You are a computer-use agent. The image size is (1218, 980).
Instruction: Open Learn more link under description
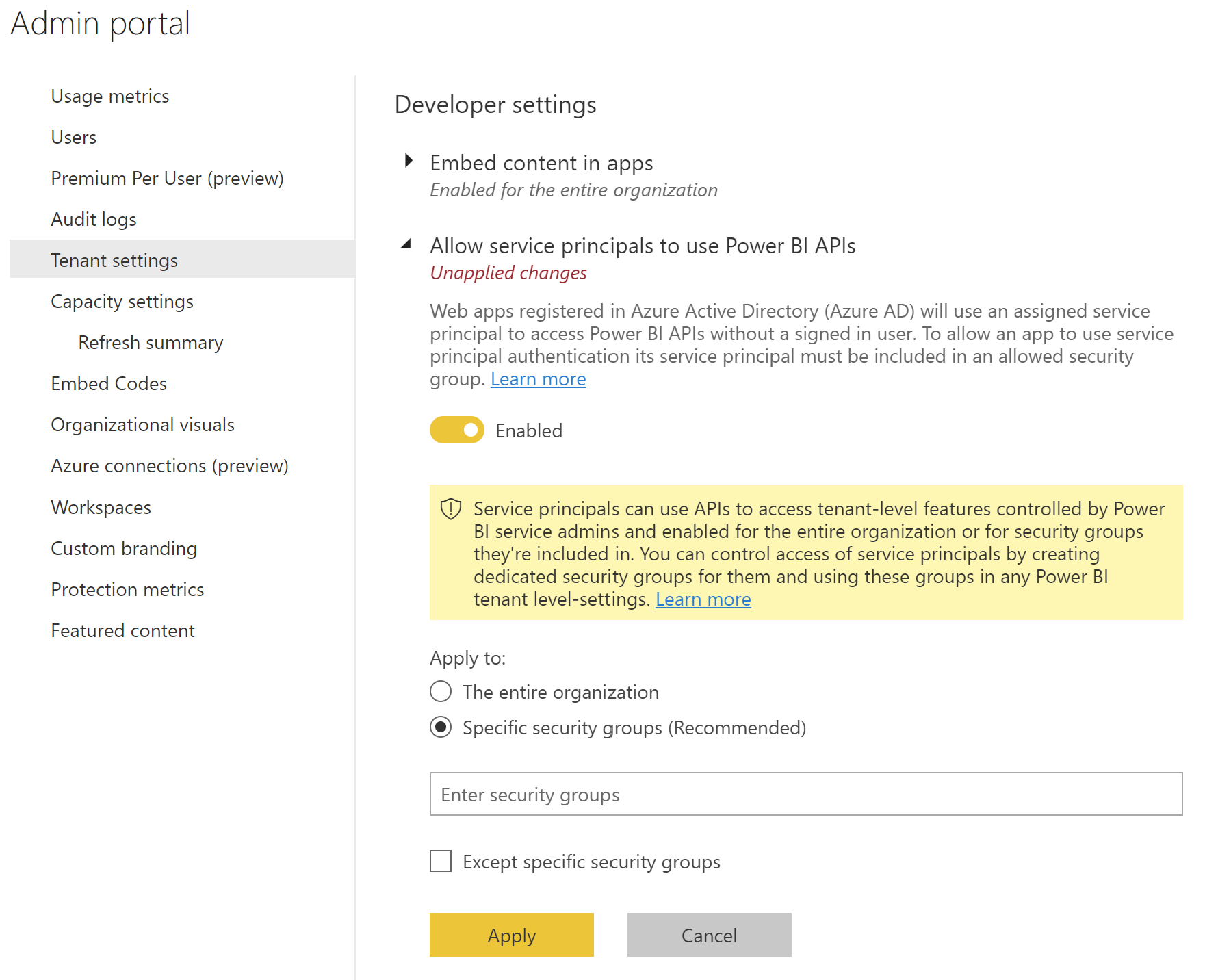coord(538,379)
